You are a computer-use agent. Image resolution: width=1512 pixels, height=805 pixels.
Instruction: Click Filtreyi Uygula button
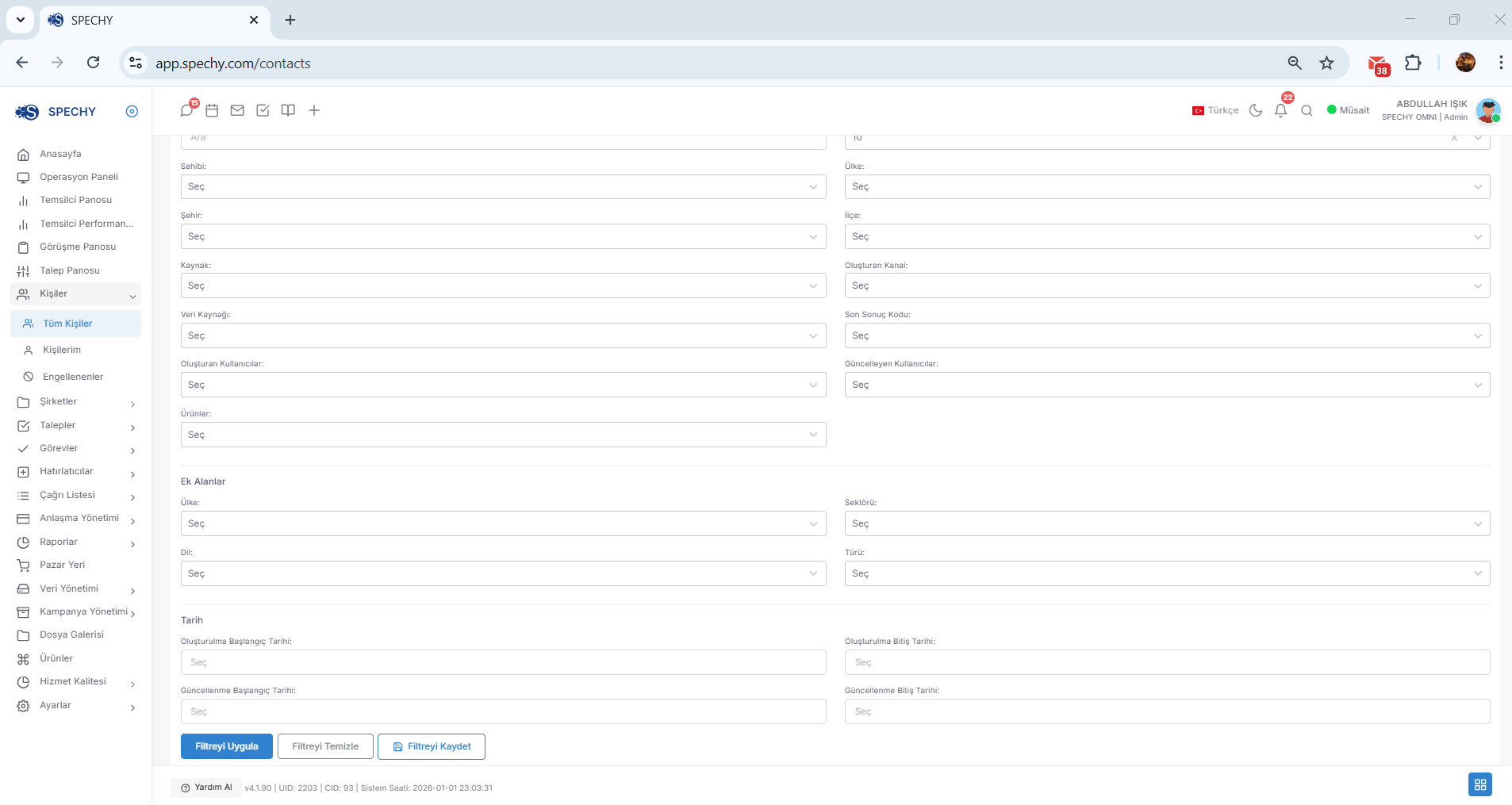[x=227, y=746]
